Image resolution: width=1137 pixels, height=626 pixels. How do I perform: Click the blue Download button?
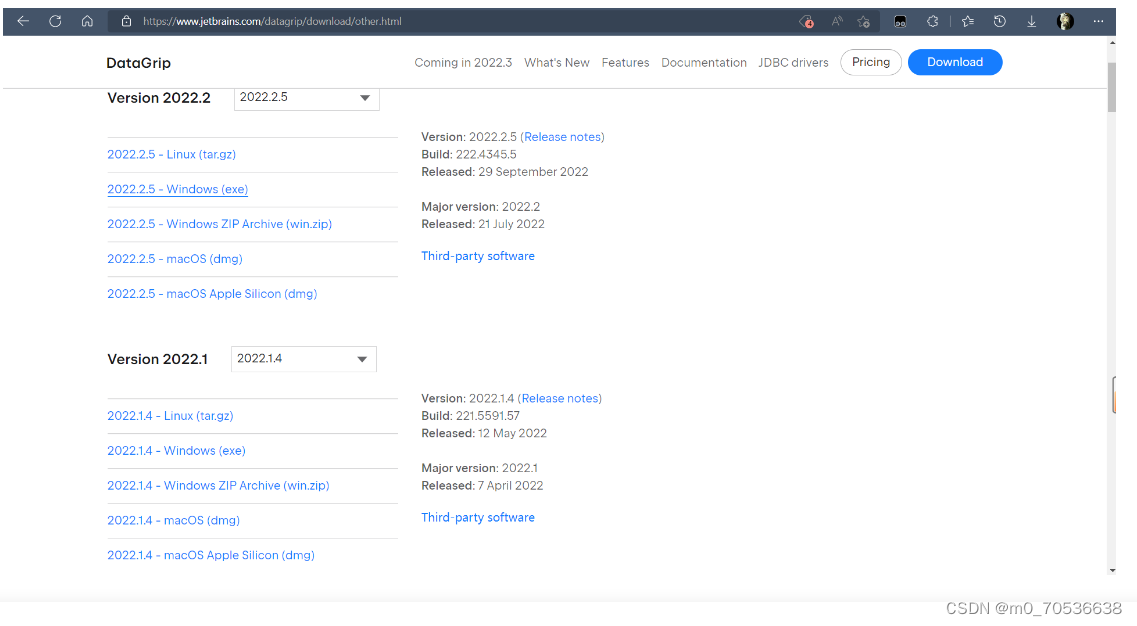click(955, 62)
